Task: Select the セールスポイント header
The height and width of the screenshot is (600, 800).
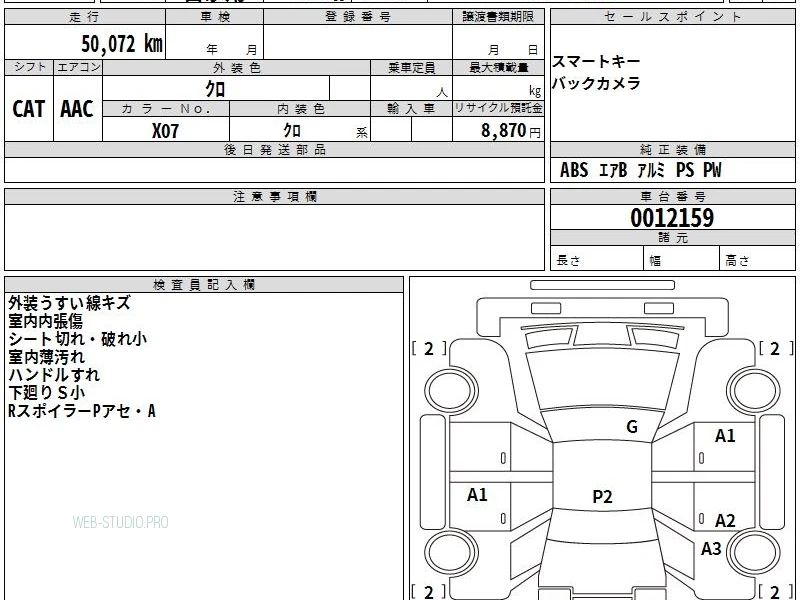Action: 673,17
